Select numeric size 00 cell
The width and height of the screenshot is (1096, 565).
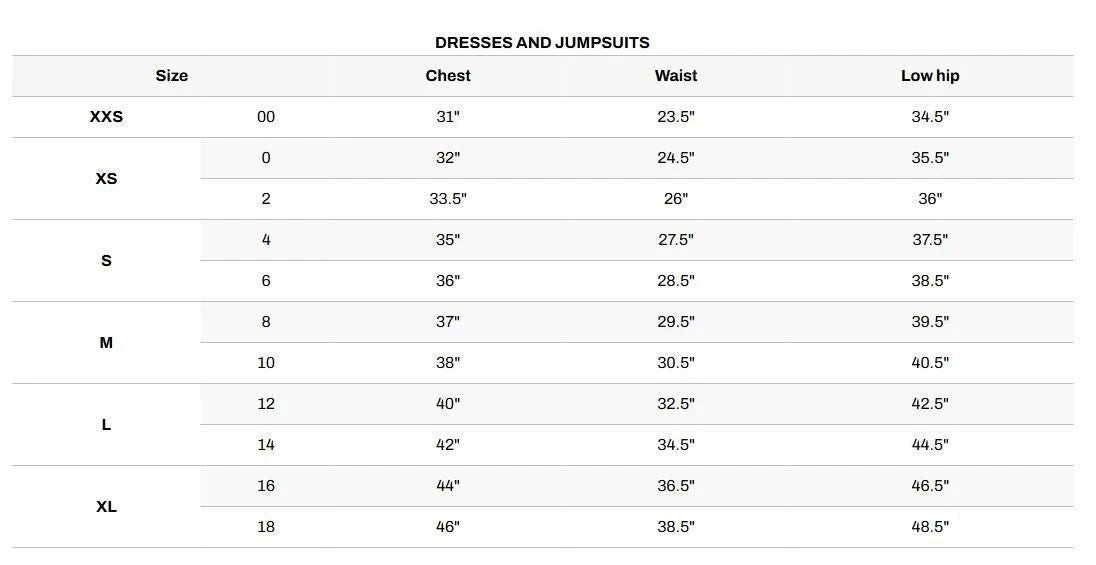[x=266, y=117]
